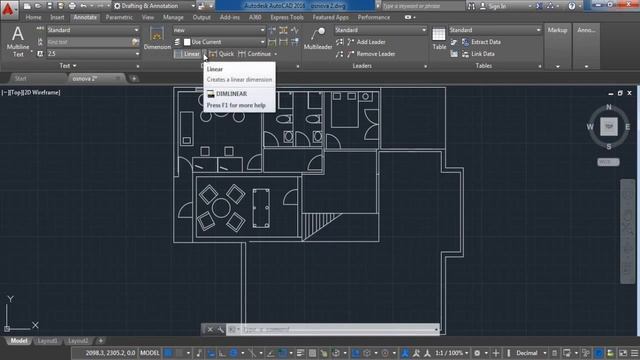Click the Autodesk Exchange Apps X icon

539,6
